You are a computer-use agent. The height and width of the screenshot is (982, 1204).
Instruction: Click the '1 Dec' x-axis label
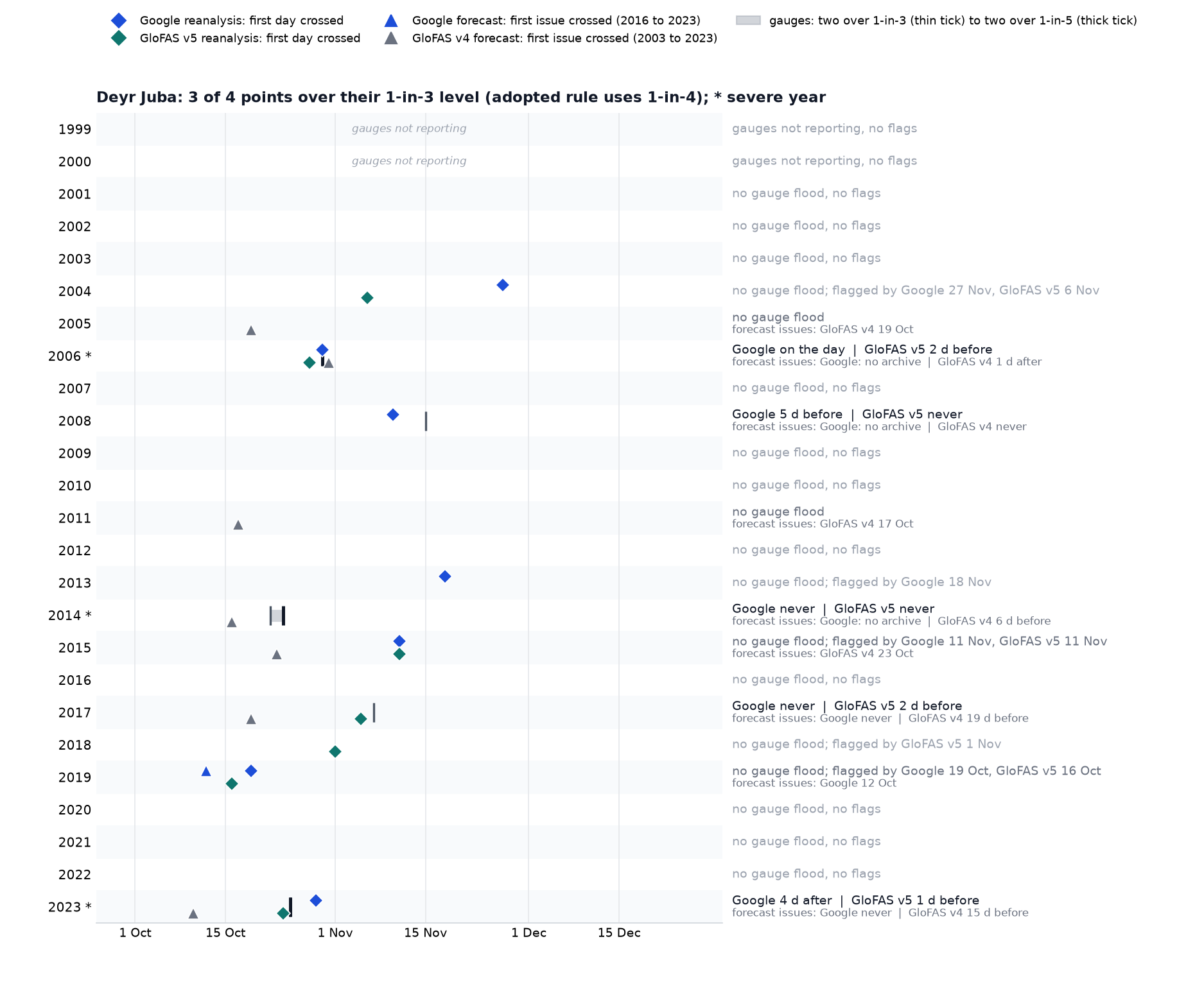(x=528, y=933)
